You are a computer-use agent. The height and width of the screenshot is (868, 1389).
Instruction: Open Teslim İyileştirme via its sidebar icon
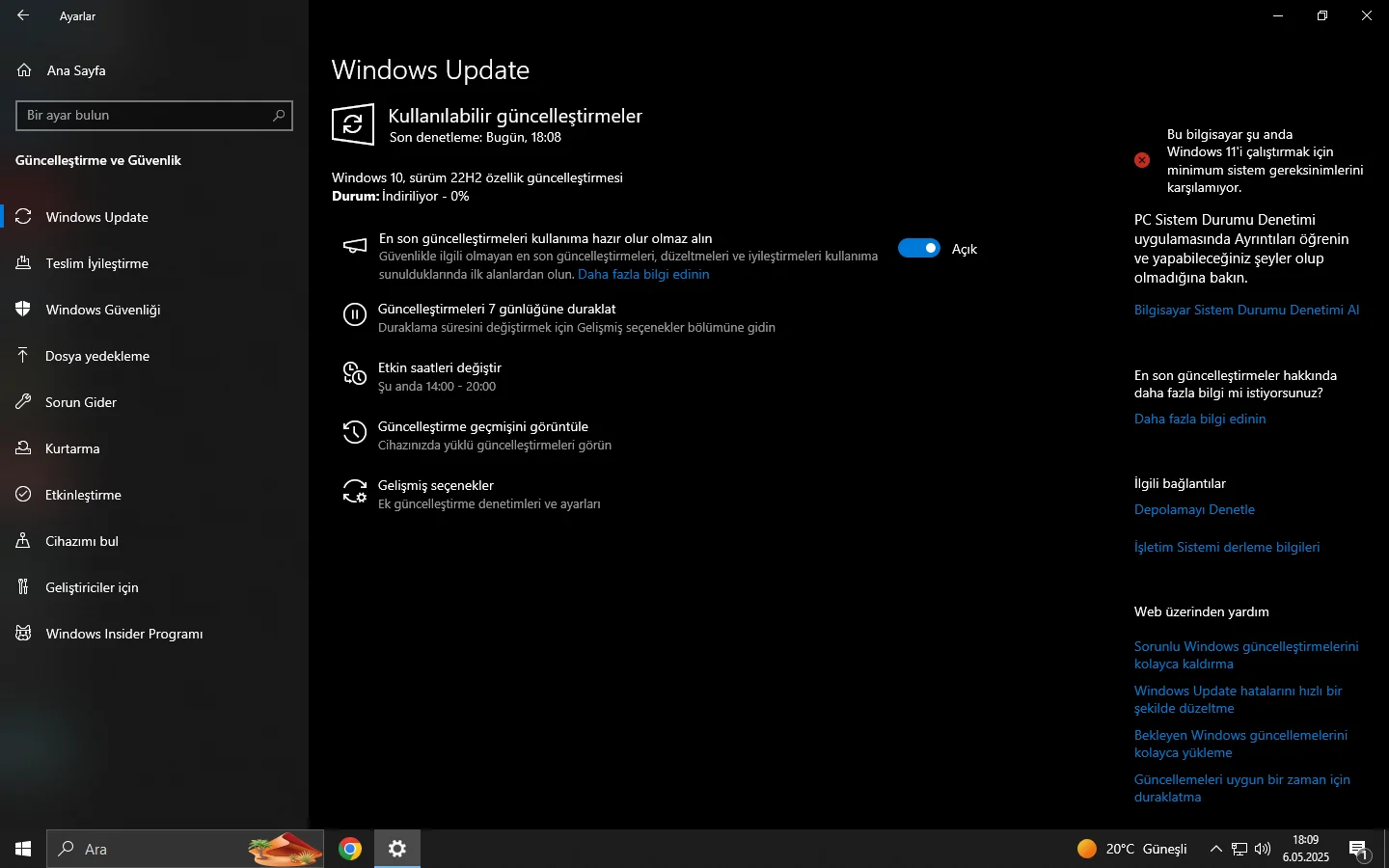(x=23, y=263)
